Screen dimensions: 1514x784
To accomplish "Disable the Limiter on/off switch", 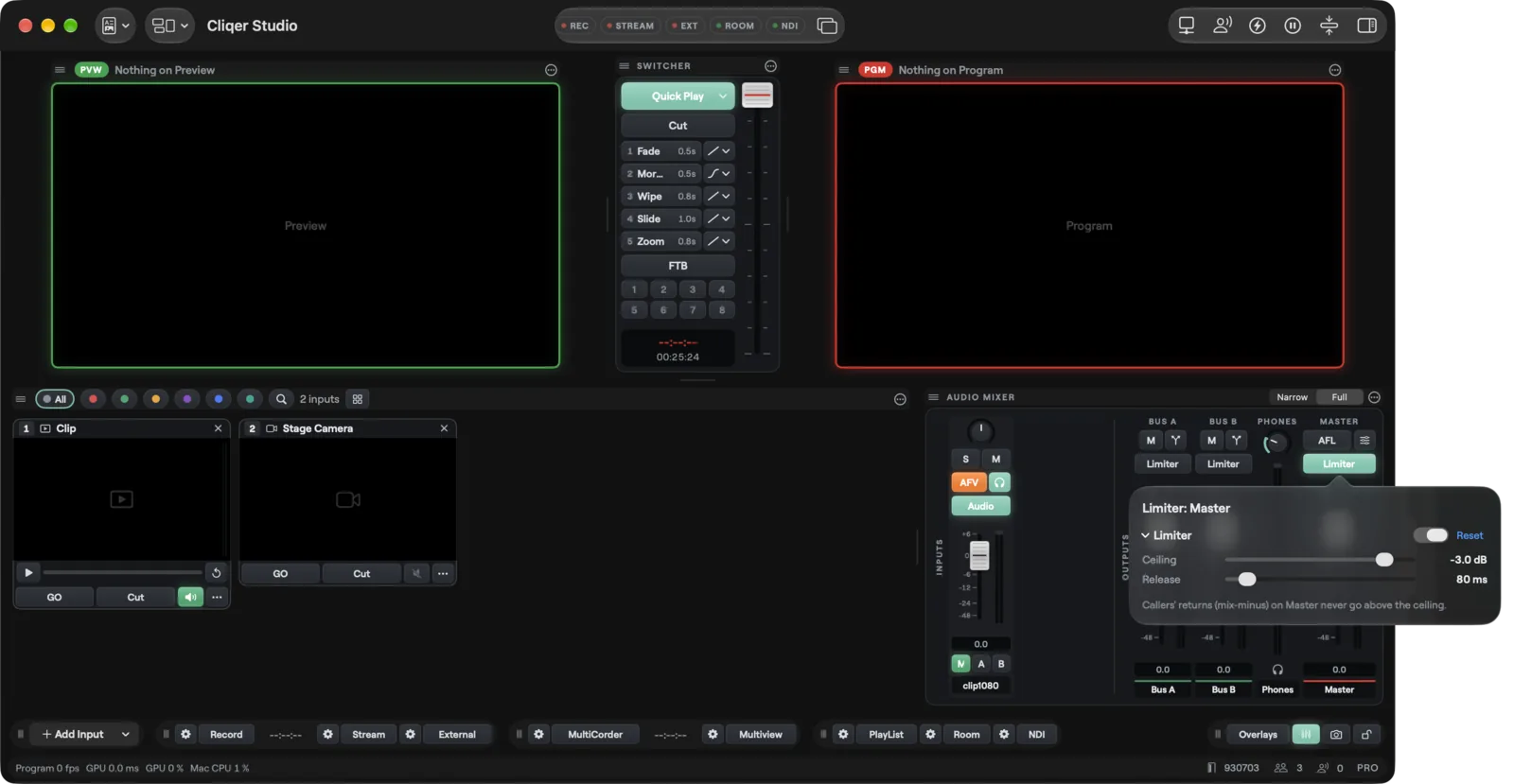I will coord(1431,535).
